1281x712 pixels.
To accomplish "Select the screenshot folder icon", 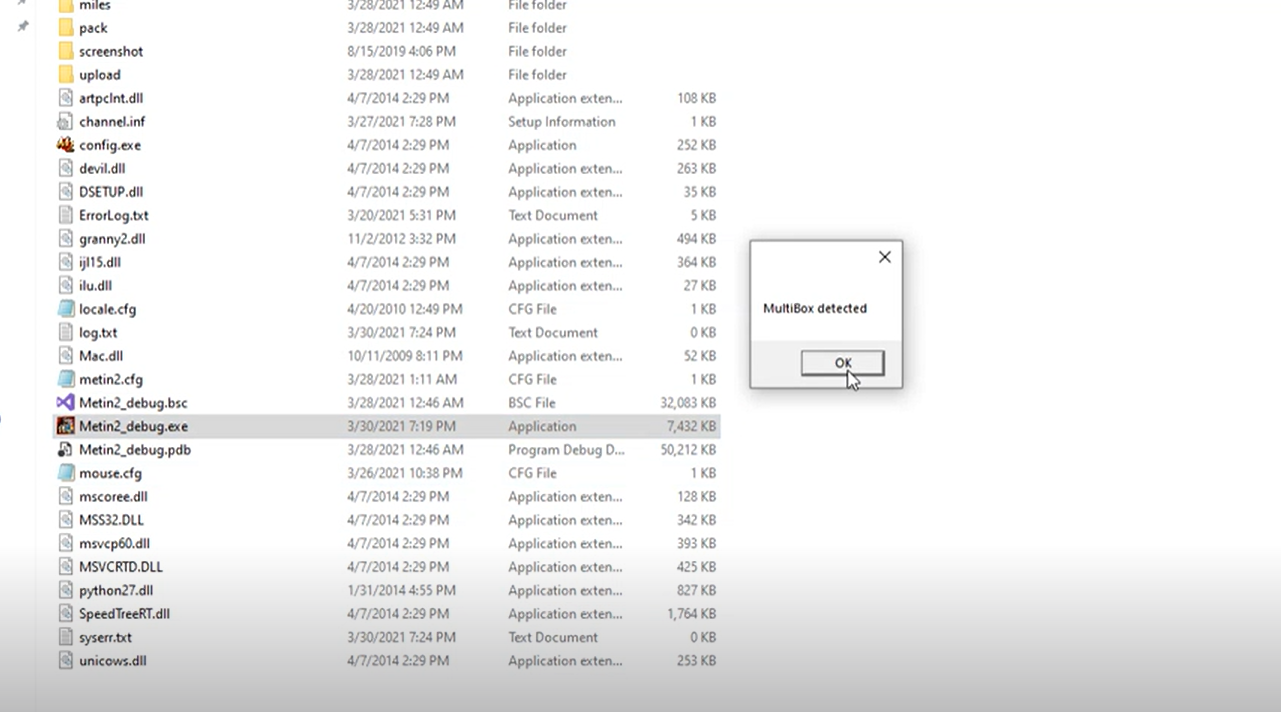I will pyautogui.click(x=66, y=51).
